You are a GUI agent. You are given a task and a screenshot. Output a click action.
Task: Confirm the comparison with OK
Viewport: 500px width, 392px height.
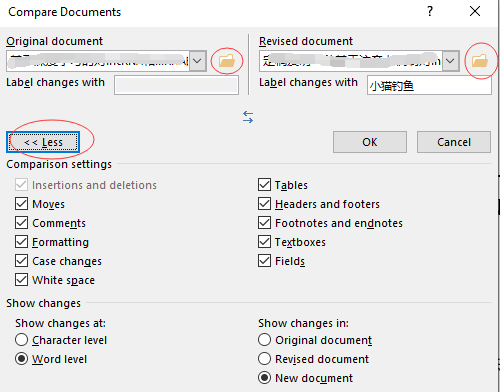point(370,142)
